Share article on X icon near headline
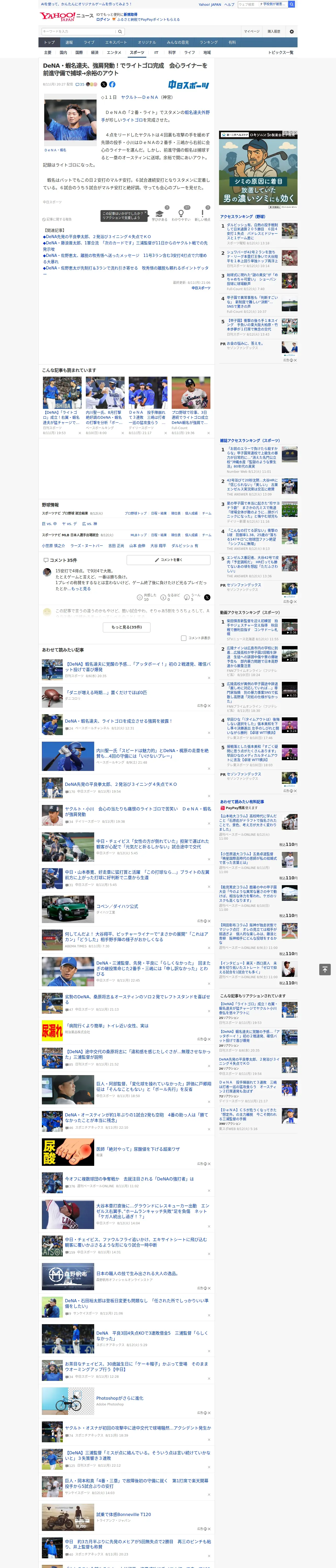The height and width of the screenshot is (1568, 336). [104, 85]
